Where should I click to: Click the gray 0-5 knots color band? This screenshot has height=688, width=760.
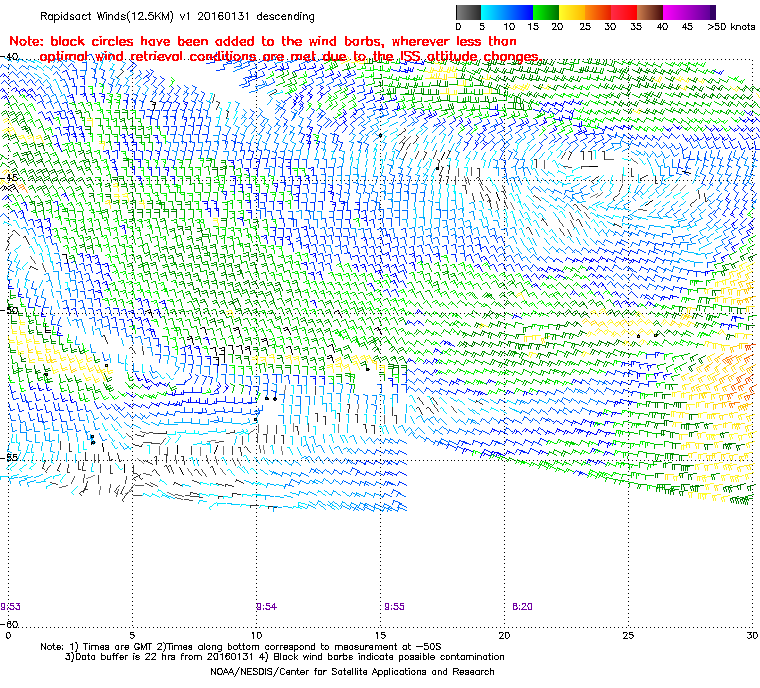[x=468, y=12]
